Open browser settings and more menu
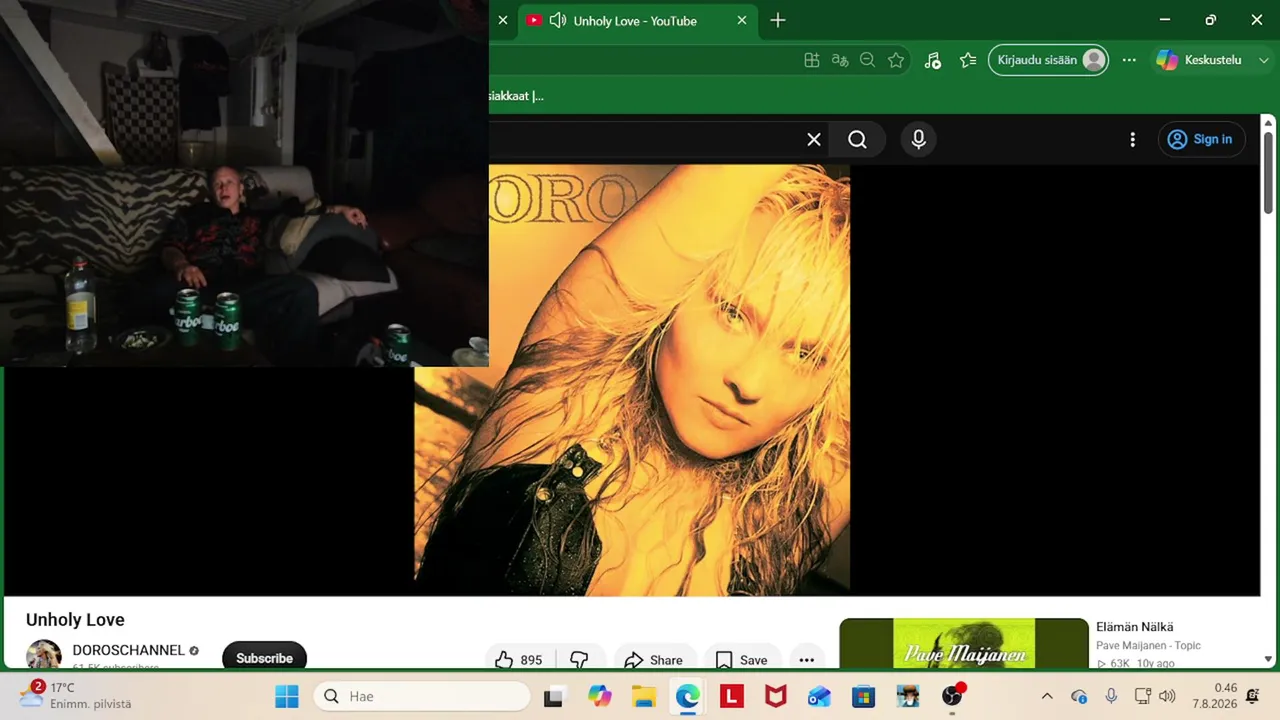Viewport: 1280px width, 720px height. (x=1129, y=60)
